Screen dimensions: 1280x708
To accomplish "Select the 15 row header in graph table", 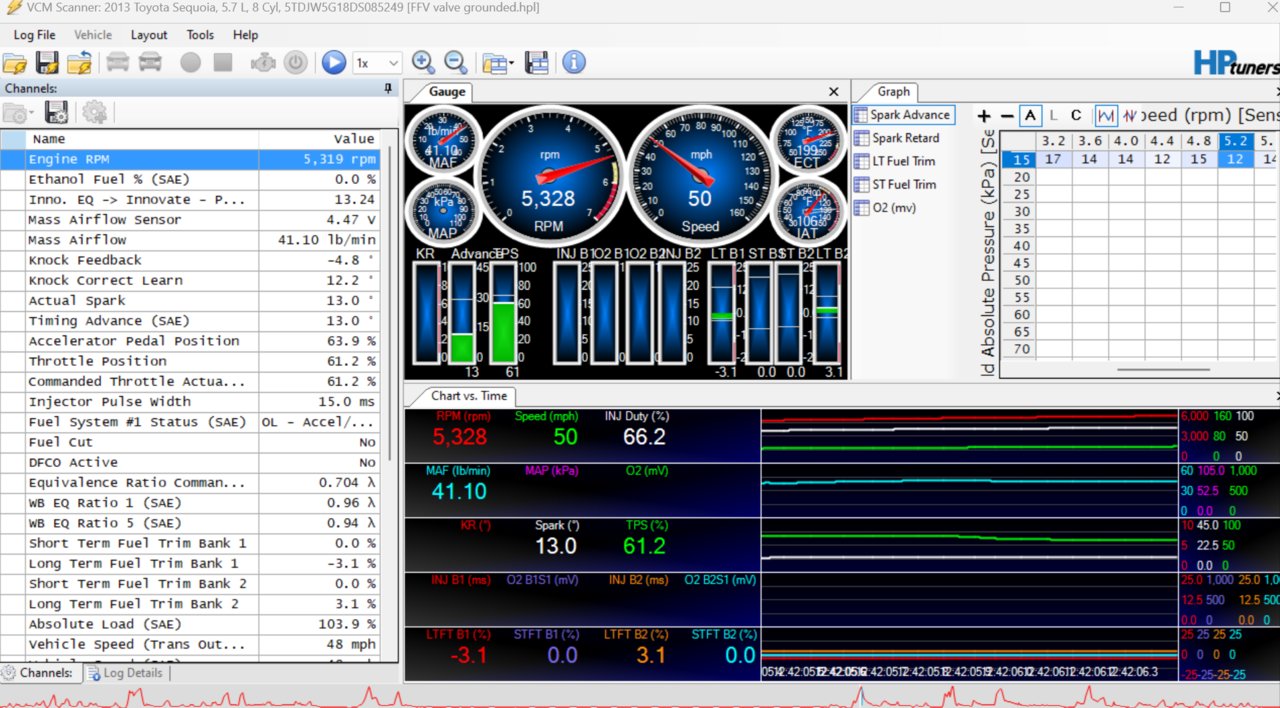I will point(1019,159).
